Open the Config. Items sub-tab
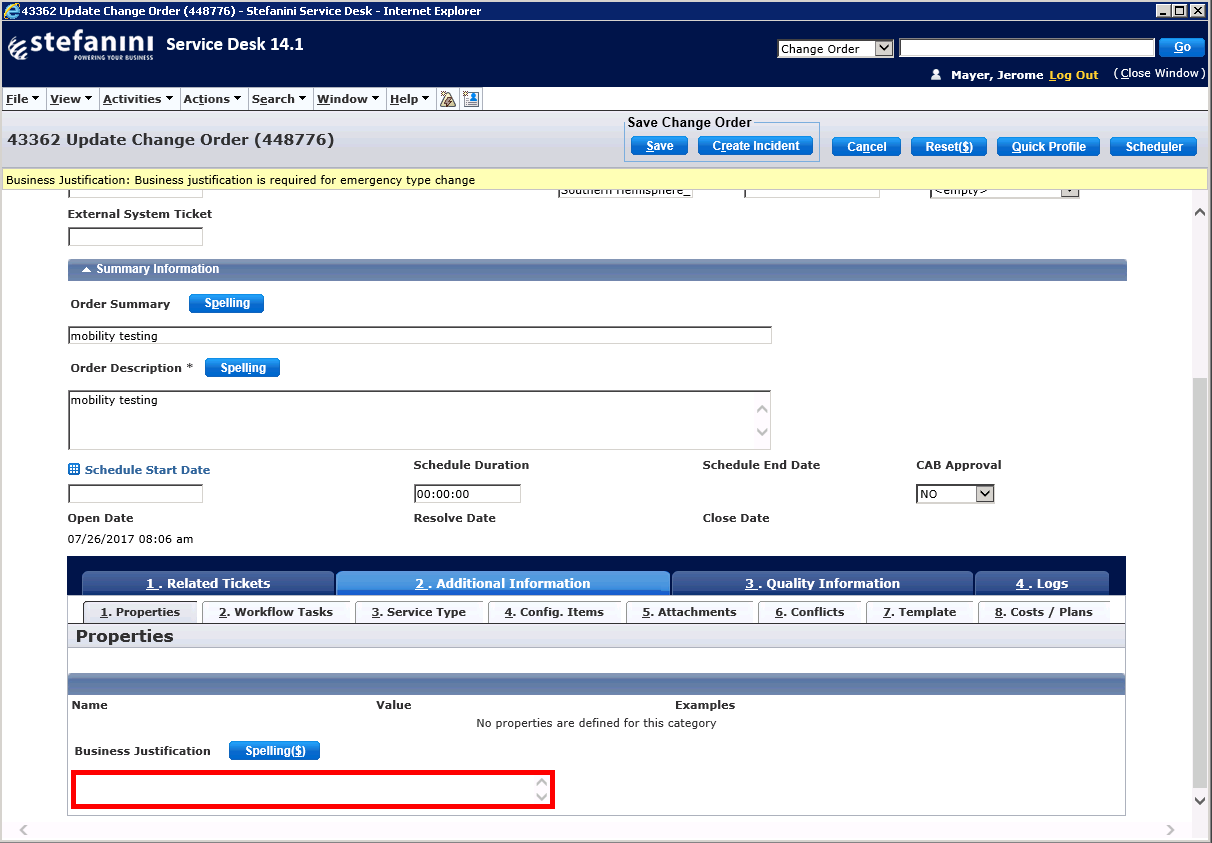The image size is (1212, 843). click(x=554, y=612)
